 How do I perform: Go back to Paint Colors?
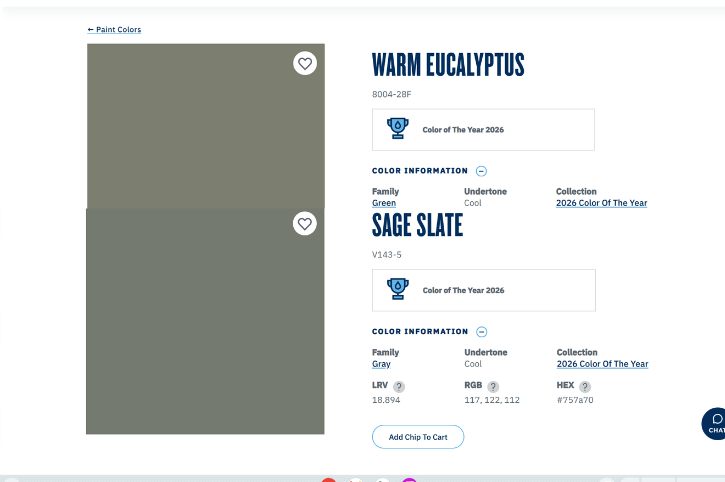[x=114, y=30]
